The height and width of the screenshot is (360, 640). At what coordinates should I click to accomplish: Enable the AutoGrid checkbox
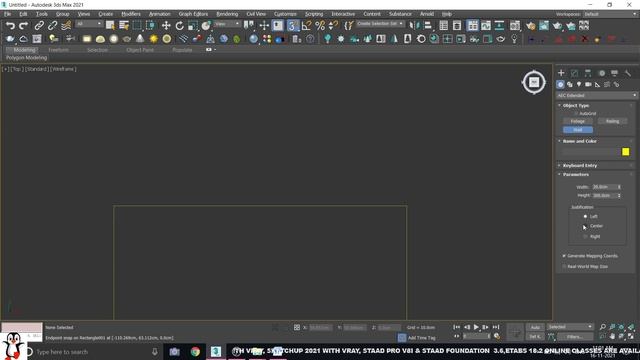(x=576, y=113)
